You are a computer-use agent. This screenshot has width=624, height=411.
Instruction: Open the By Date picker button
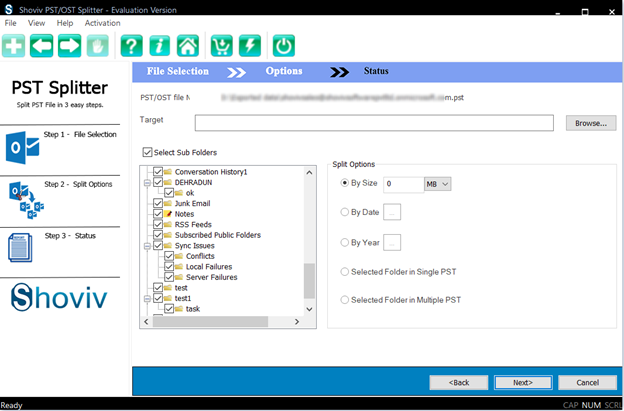tap(392, 212)
